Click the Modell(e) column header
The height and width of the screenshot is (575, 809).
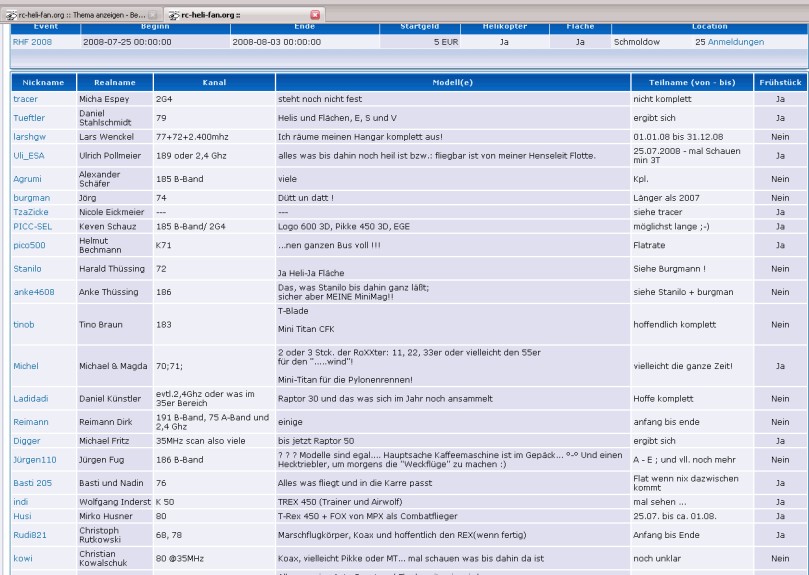[x=452, y=82]
